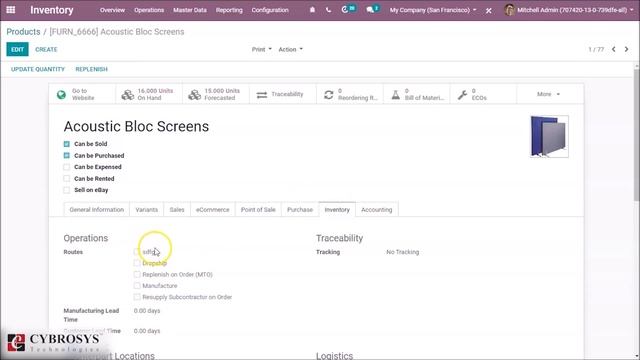The height and width of the screenshot is (360, 640).
Task: Click the CREATE button
Action: 46,49
